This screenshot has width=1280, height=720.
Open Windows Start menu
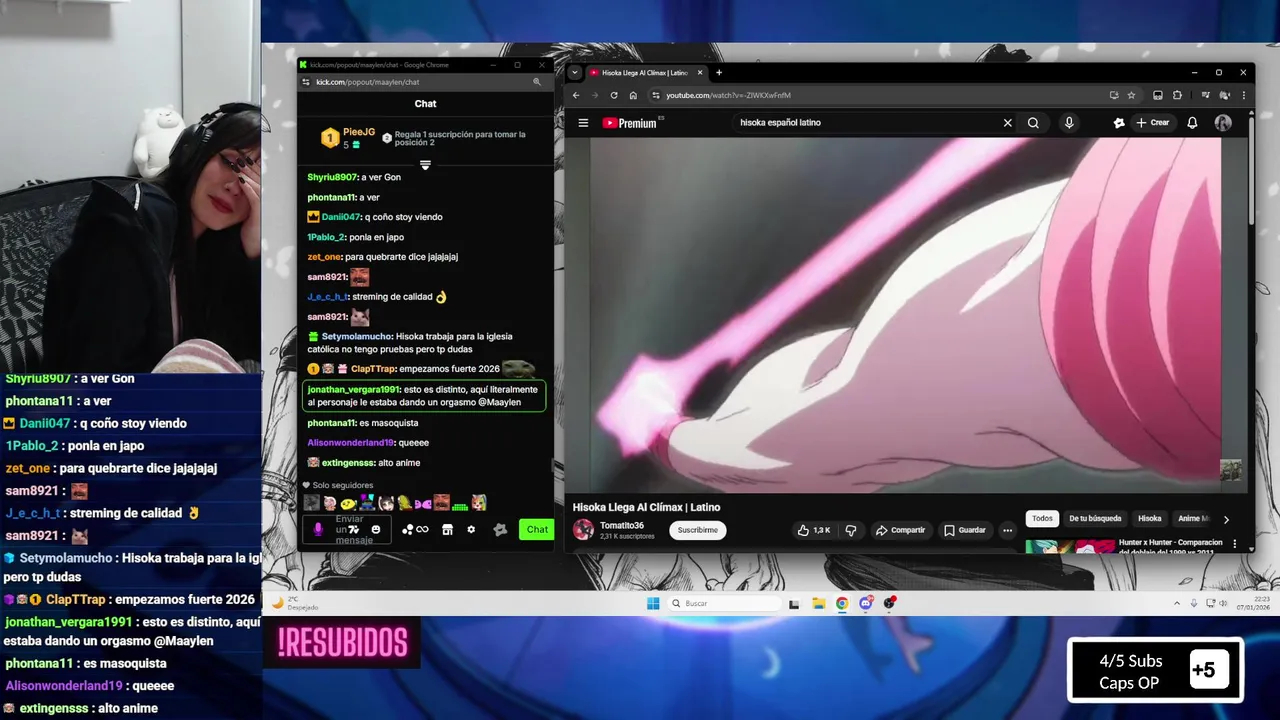click(653, 603)
